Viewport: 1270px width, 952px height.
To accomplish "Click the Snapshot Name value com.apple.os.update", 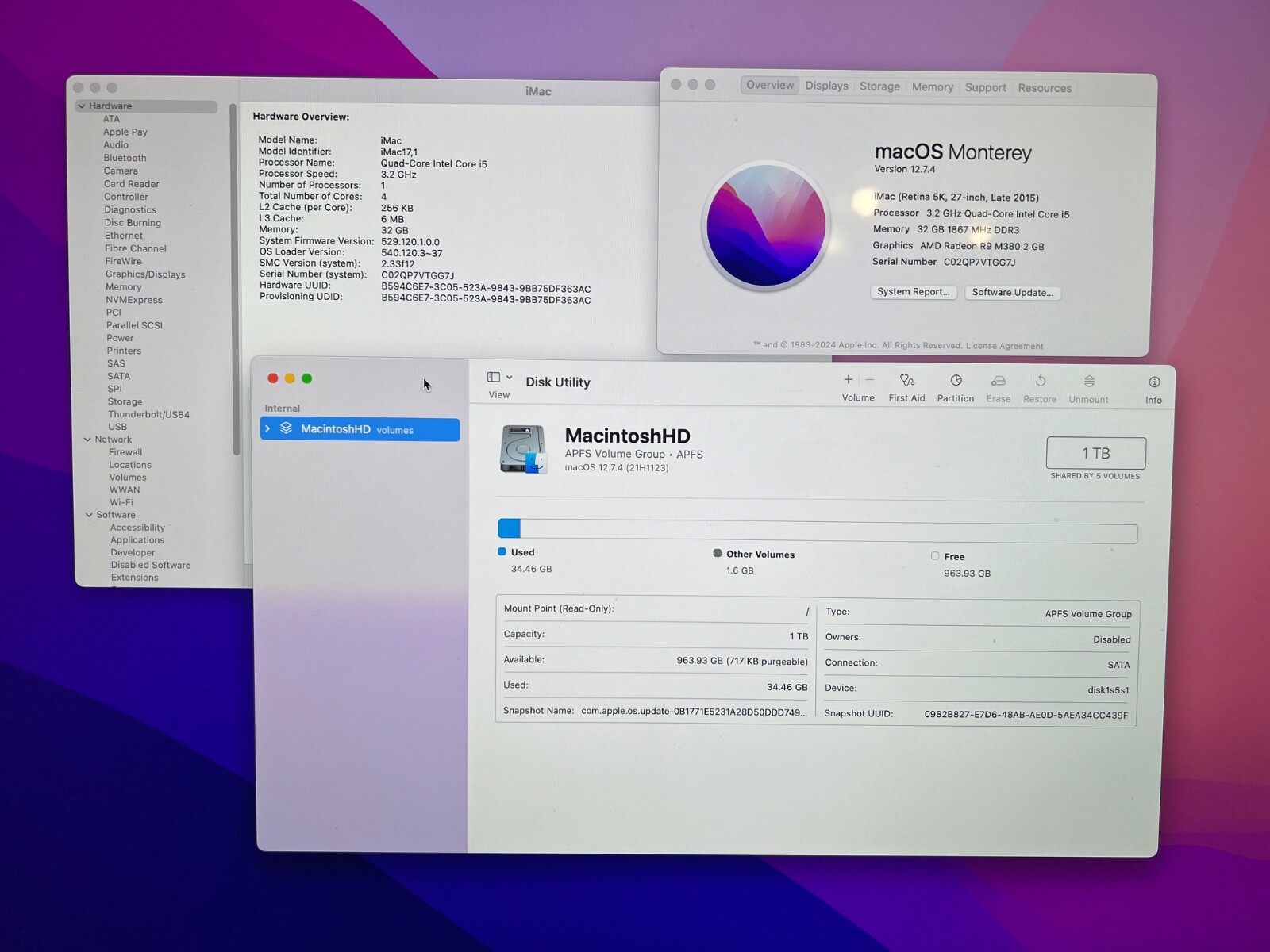I will [x=694, y=712].
